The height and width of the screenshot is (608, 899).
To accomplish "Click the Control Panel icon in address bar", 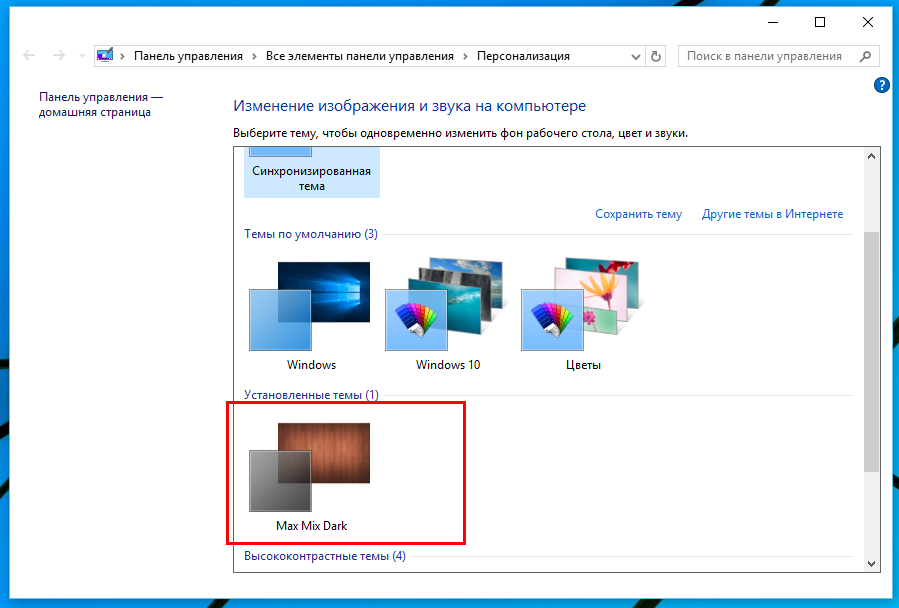I will point(105,56).
